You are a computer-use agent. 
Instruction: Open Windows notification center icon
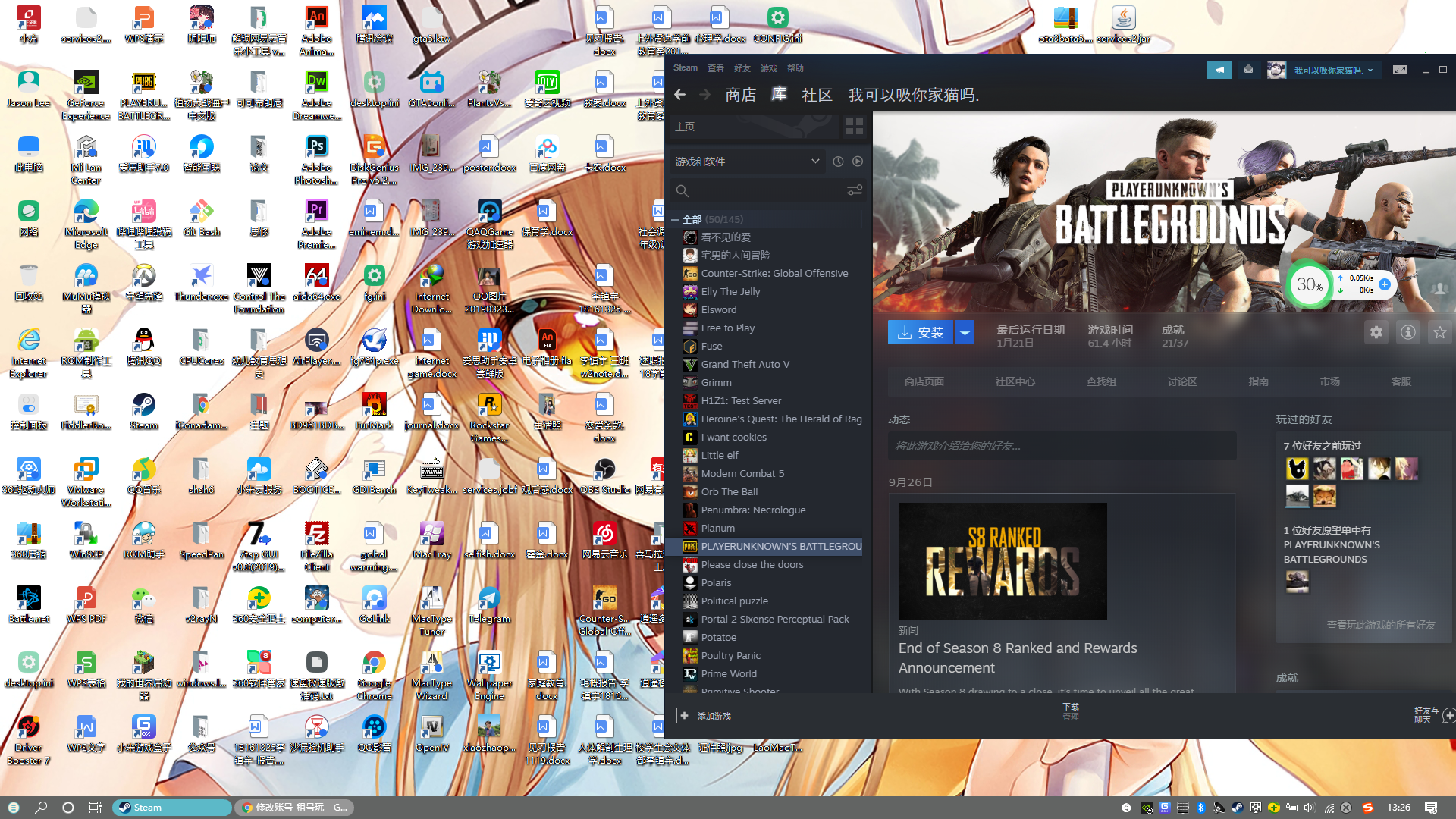click(1431, 808)
